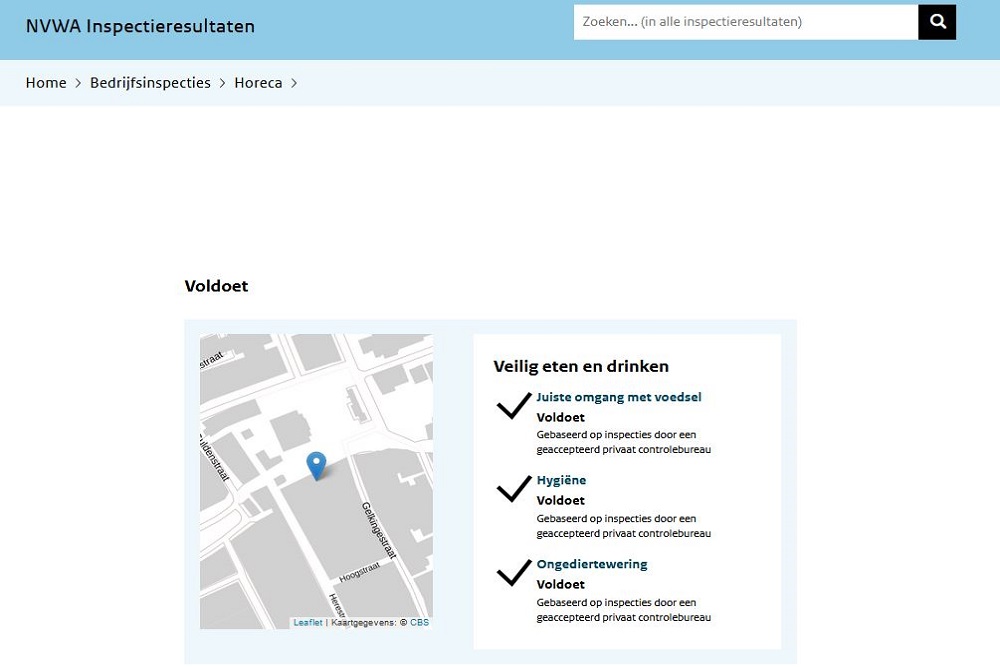The width and height of the screenshot is (1000, 667).
Task: Click the Gelkingestraat label on the map
Action: coord(379,530)
